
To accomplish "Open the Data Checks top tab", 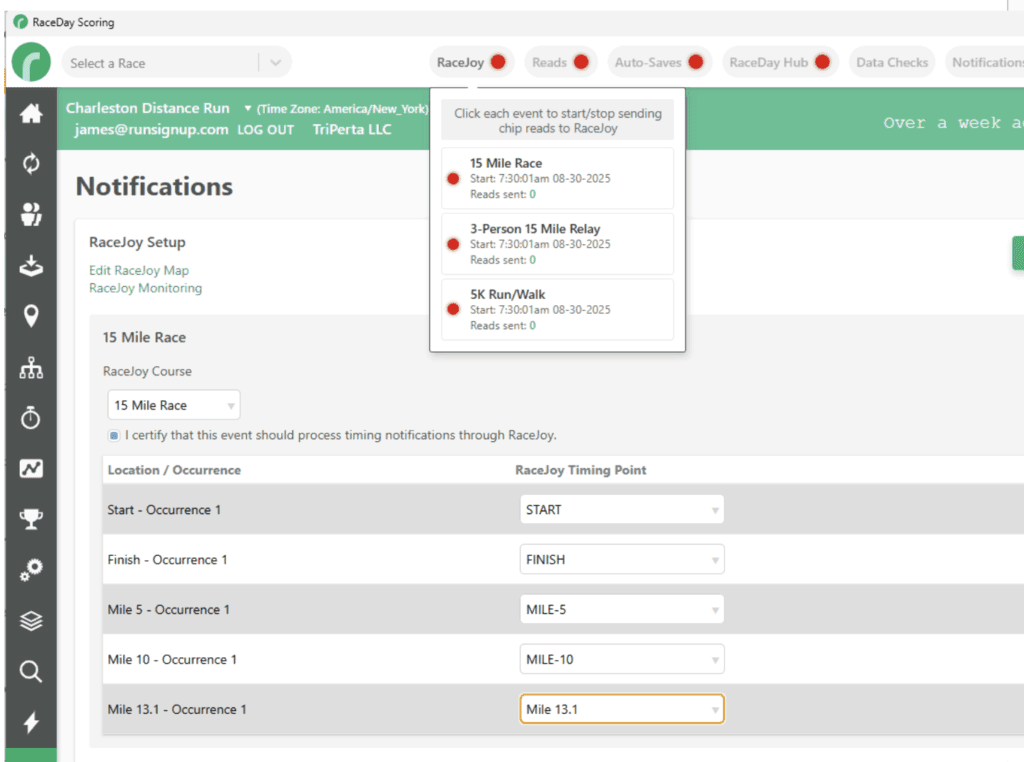I will [892, 62].
